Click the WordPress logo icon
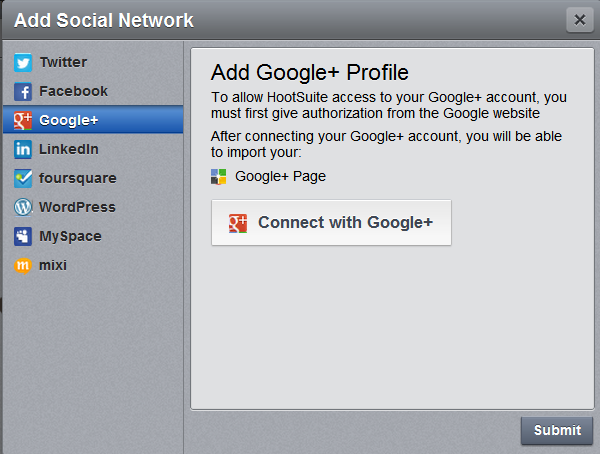Viewport: 600px width, 454px height. pos(22,208)
